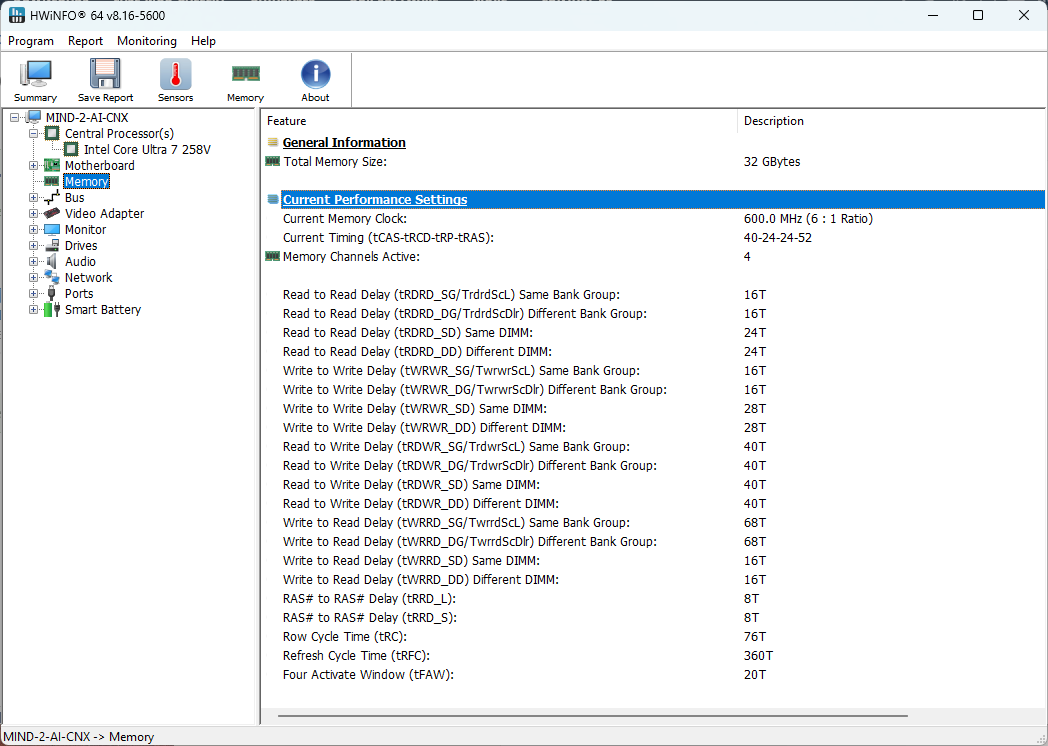Expand the Smart Battery tree node
The image size is (1048, 746).
pyautogui.click(x=33, y=309)
